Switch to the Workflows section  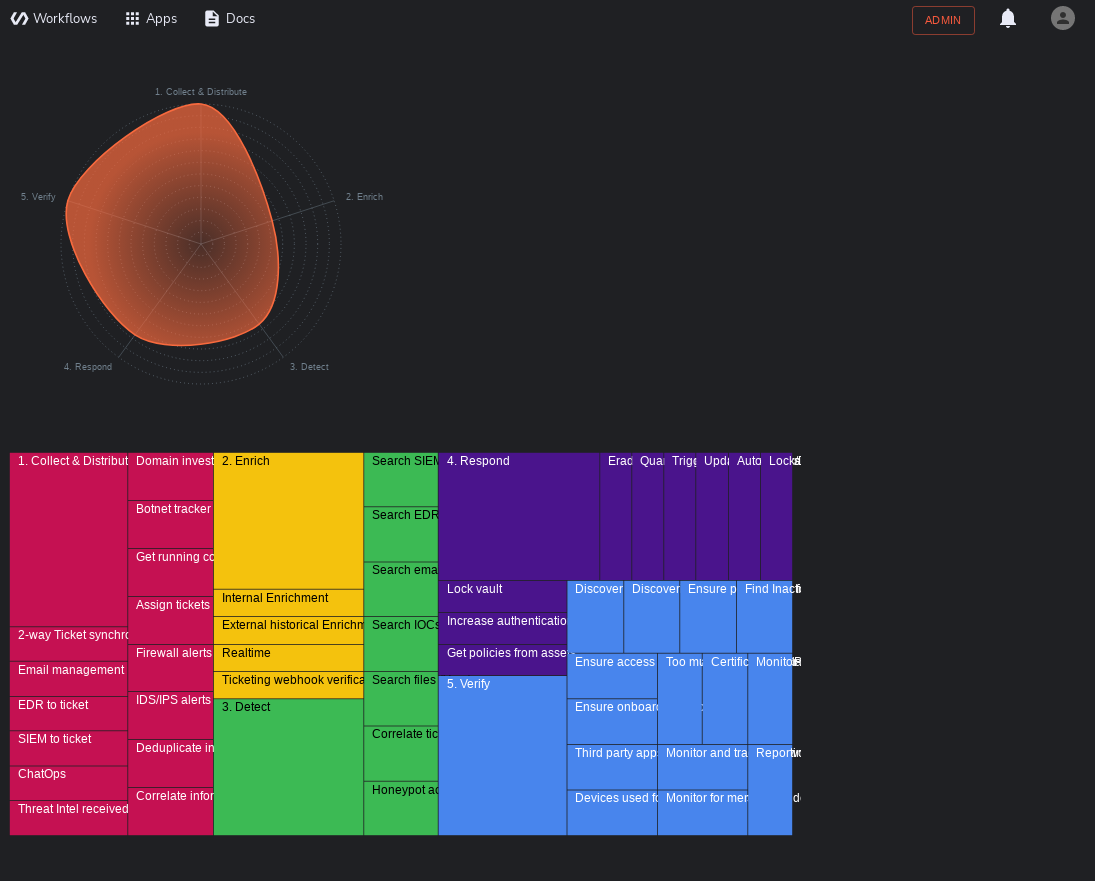tap(62, 18)
